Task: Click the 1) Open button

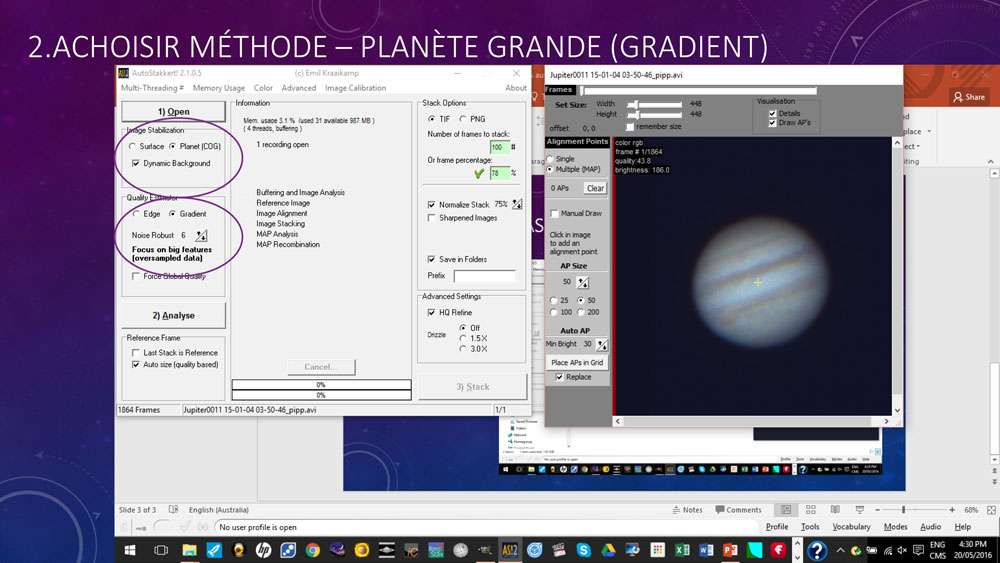Action: (173, 112)
